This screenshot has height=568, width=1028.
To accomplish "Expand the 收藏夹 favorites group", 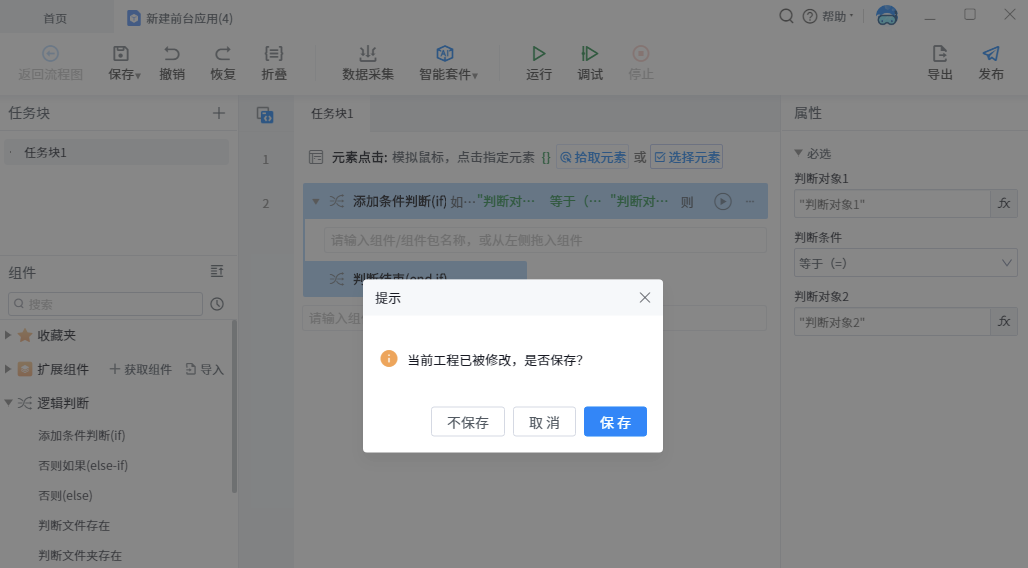I will (9, 335).
